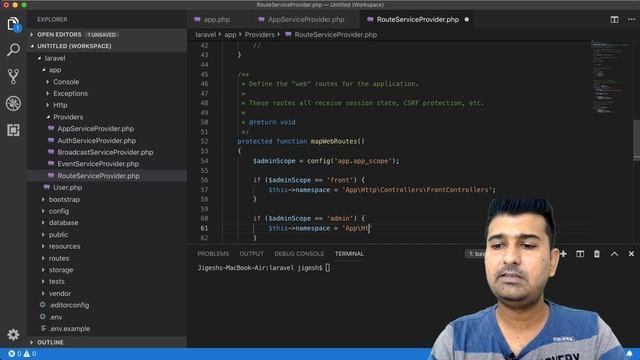
Task: Click the warnings count in status bar
Action: click(30, 354)
